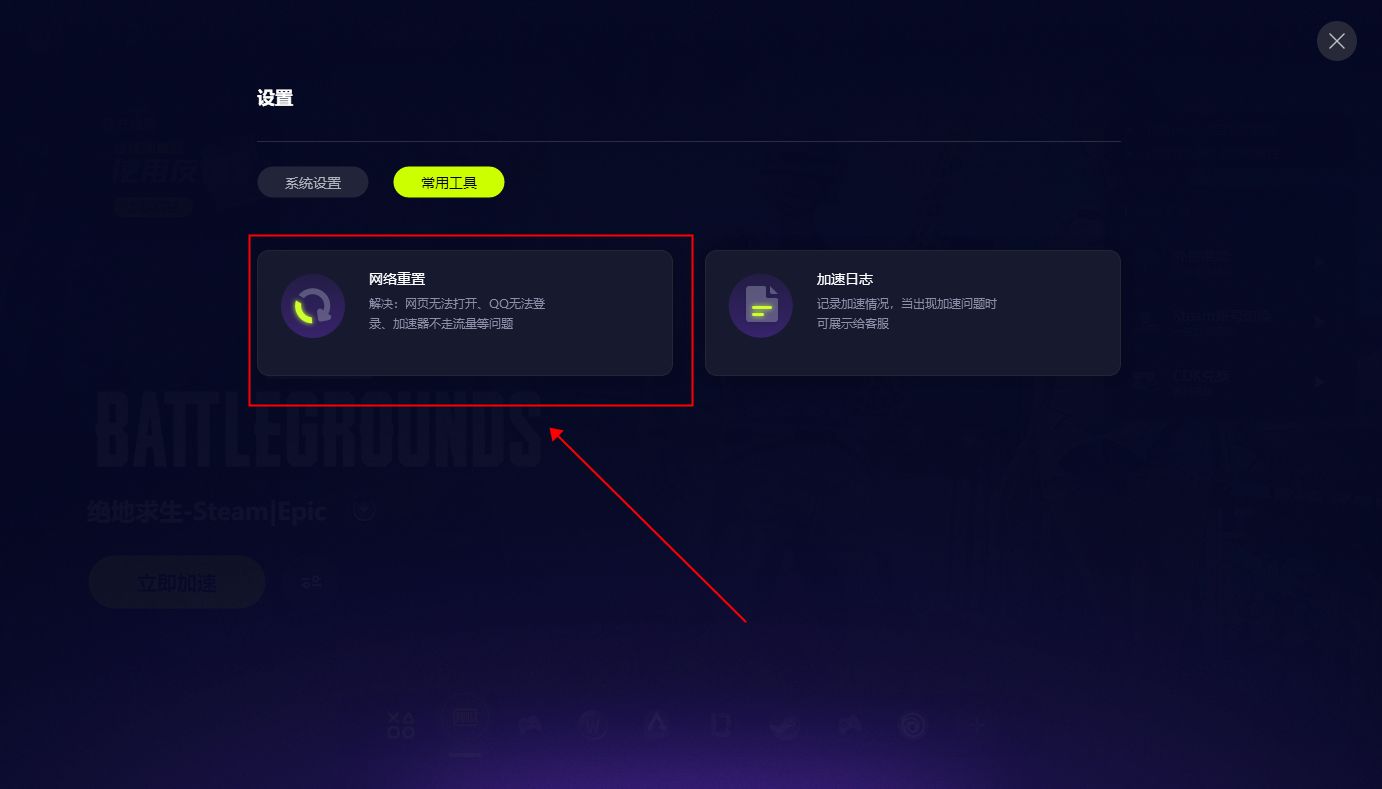
Task: Close the 设置 overlay with the X
Action: (1337, 41)
